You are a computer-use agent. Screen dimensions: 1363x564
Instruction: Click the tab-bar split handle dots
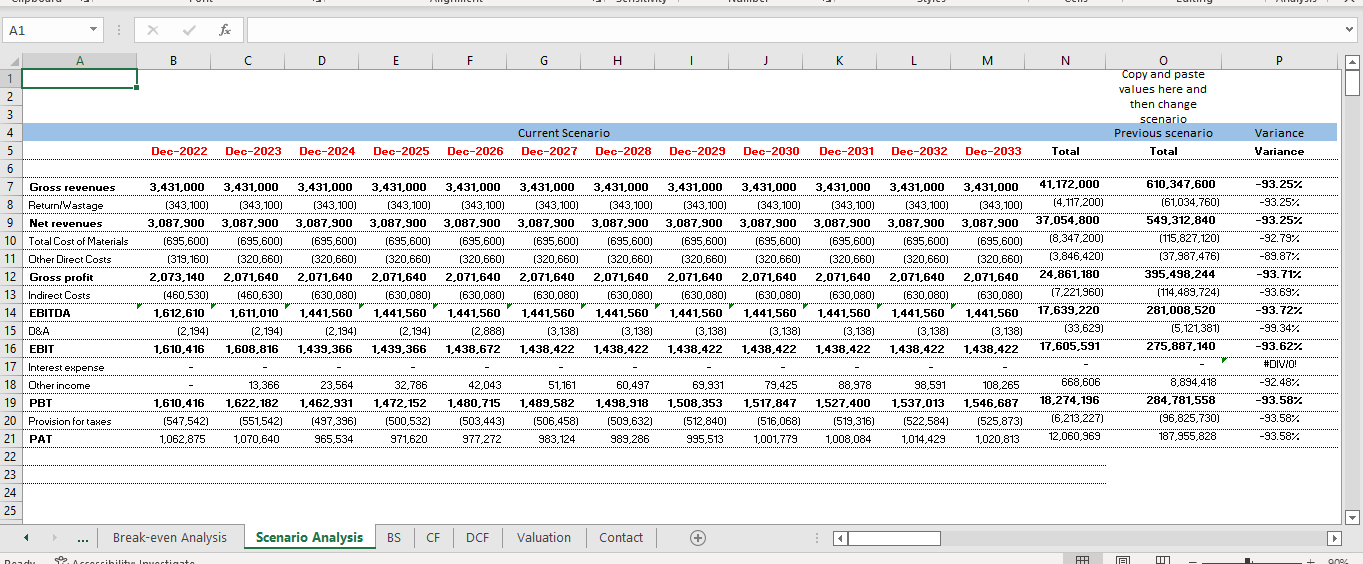click(819, 539)
